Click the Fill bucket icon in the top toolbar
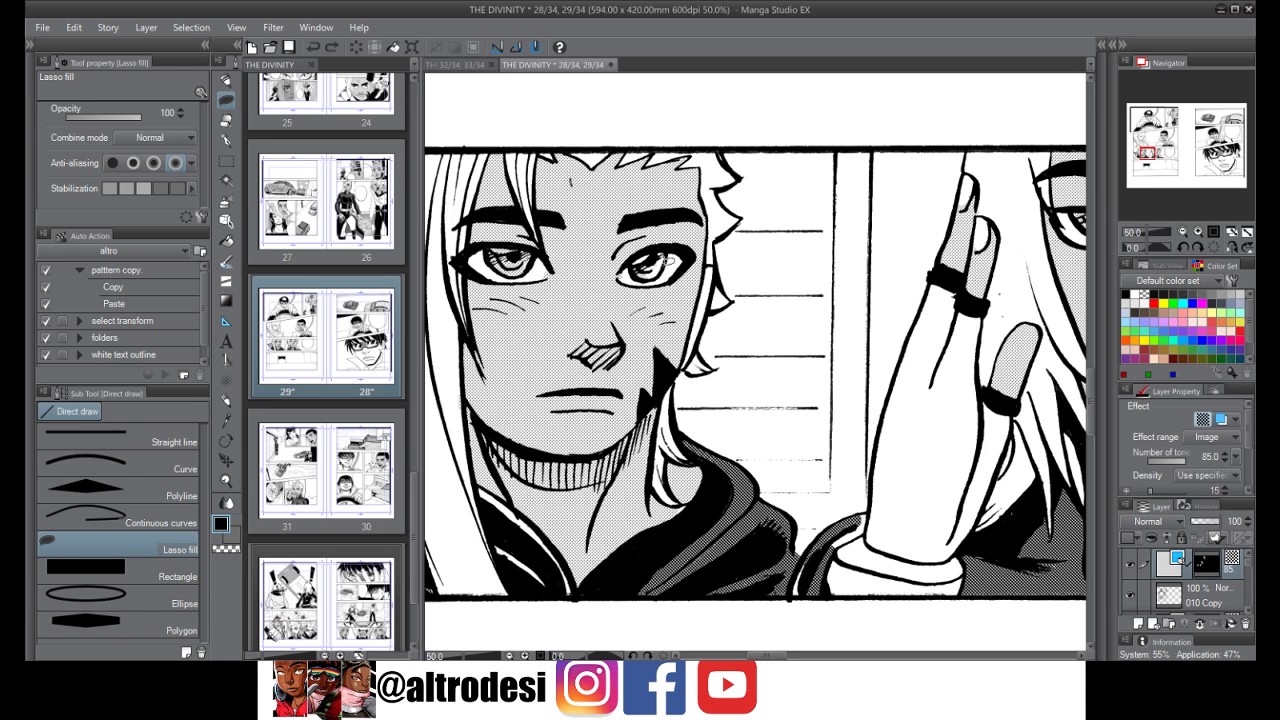This screenshot has width=1280, height=720. click(x=393, y=47)
